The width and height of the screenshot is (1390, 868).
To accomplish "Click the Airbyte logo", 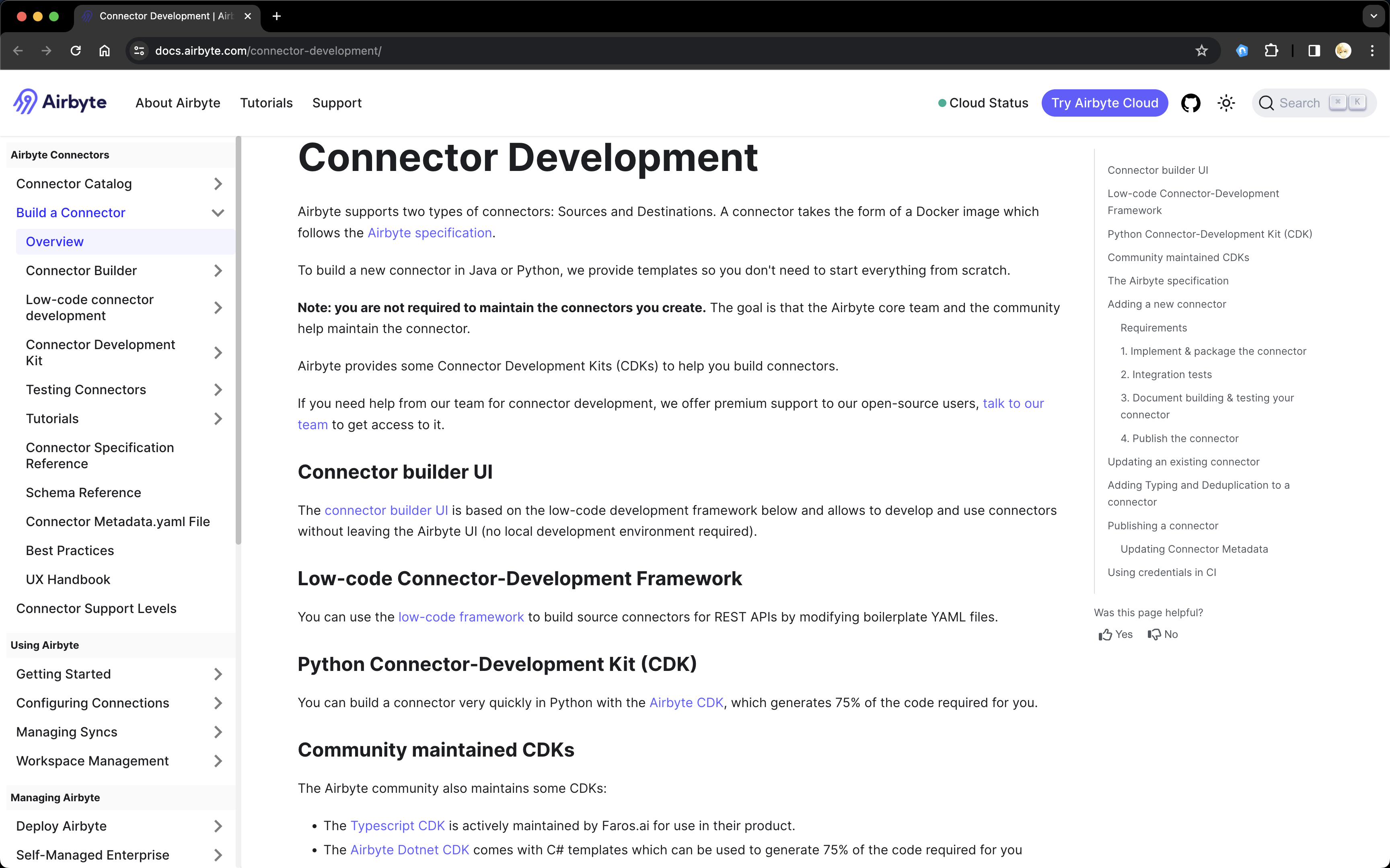I will tap(60, 102).
